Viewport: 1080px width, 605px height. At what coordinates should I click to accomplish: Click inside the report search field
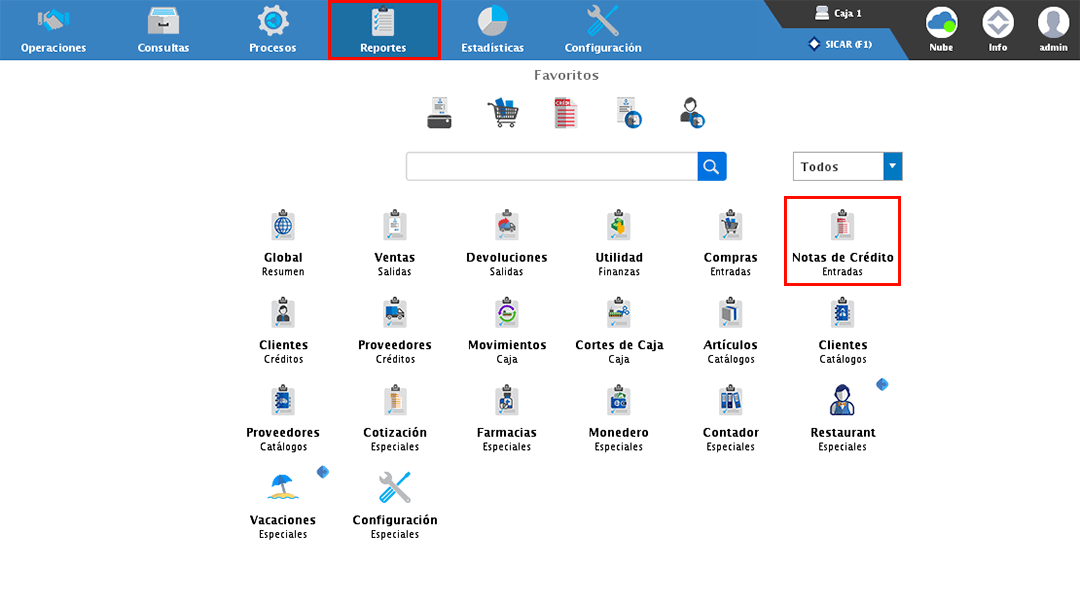click(551, 167)
